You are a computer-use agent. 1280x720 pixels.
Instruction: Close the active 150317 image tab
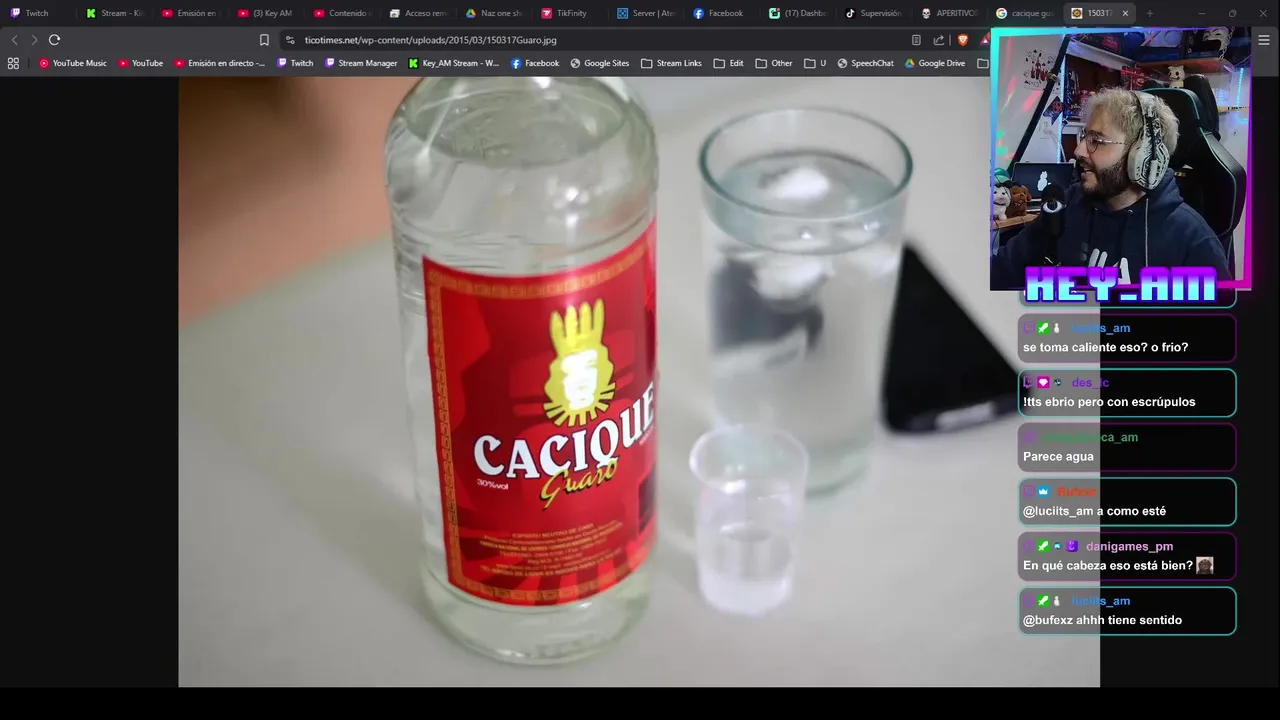pyautogui.click(x=1125, y=13)
